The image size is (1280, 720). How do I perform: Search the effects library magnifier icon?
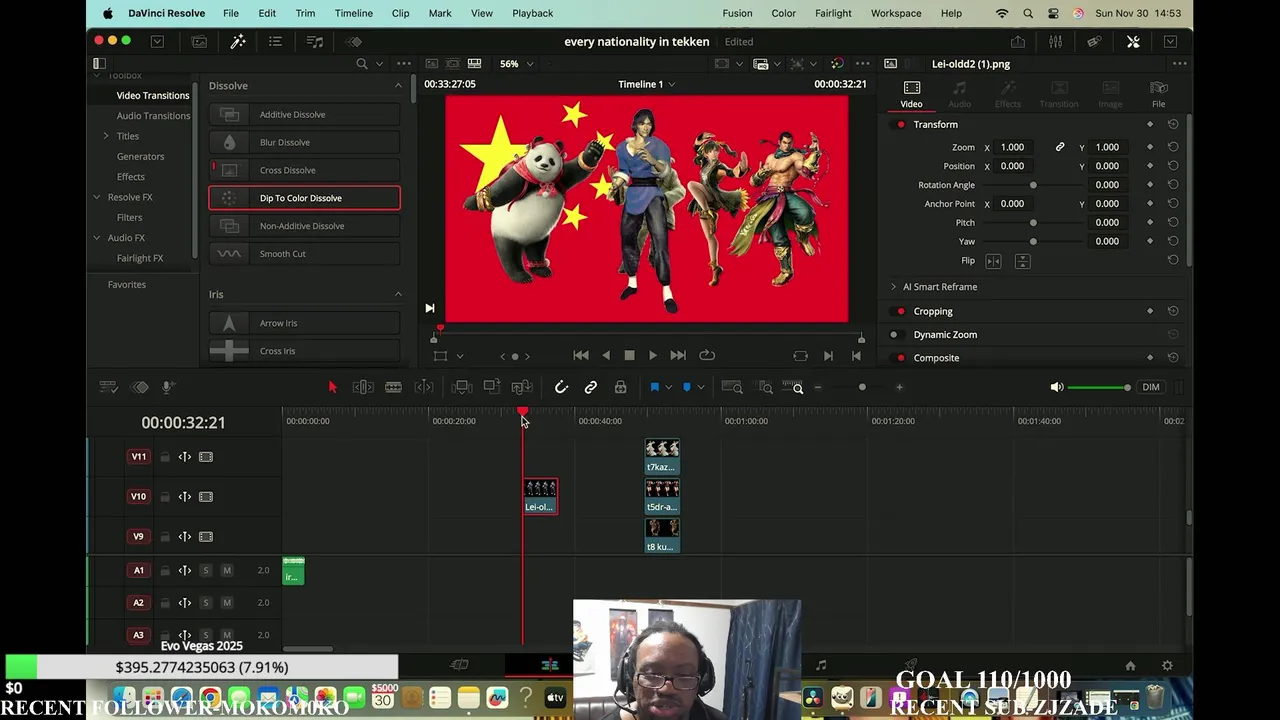click(362, 64)
